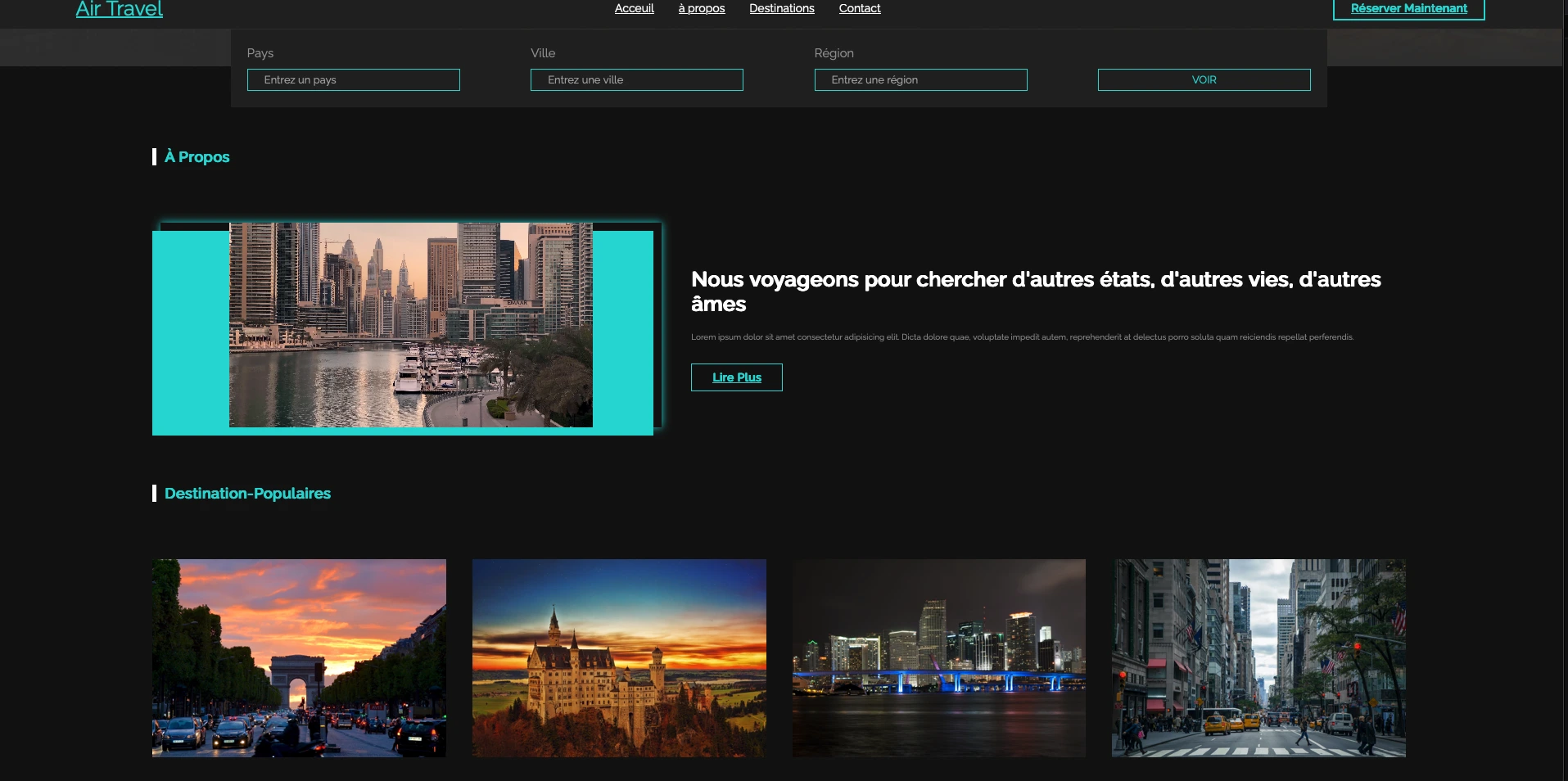Image resolution: width=1568 pixels, height=781 pixels.
Task: Select the hilltop castle destination photo
Action: 619,657
